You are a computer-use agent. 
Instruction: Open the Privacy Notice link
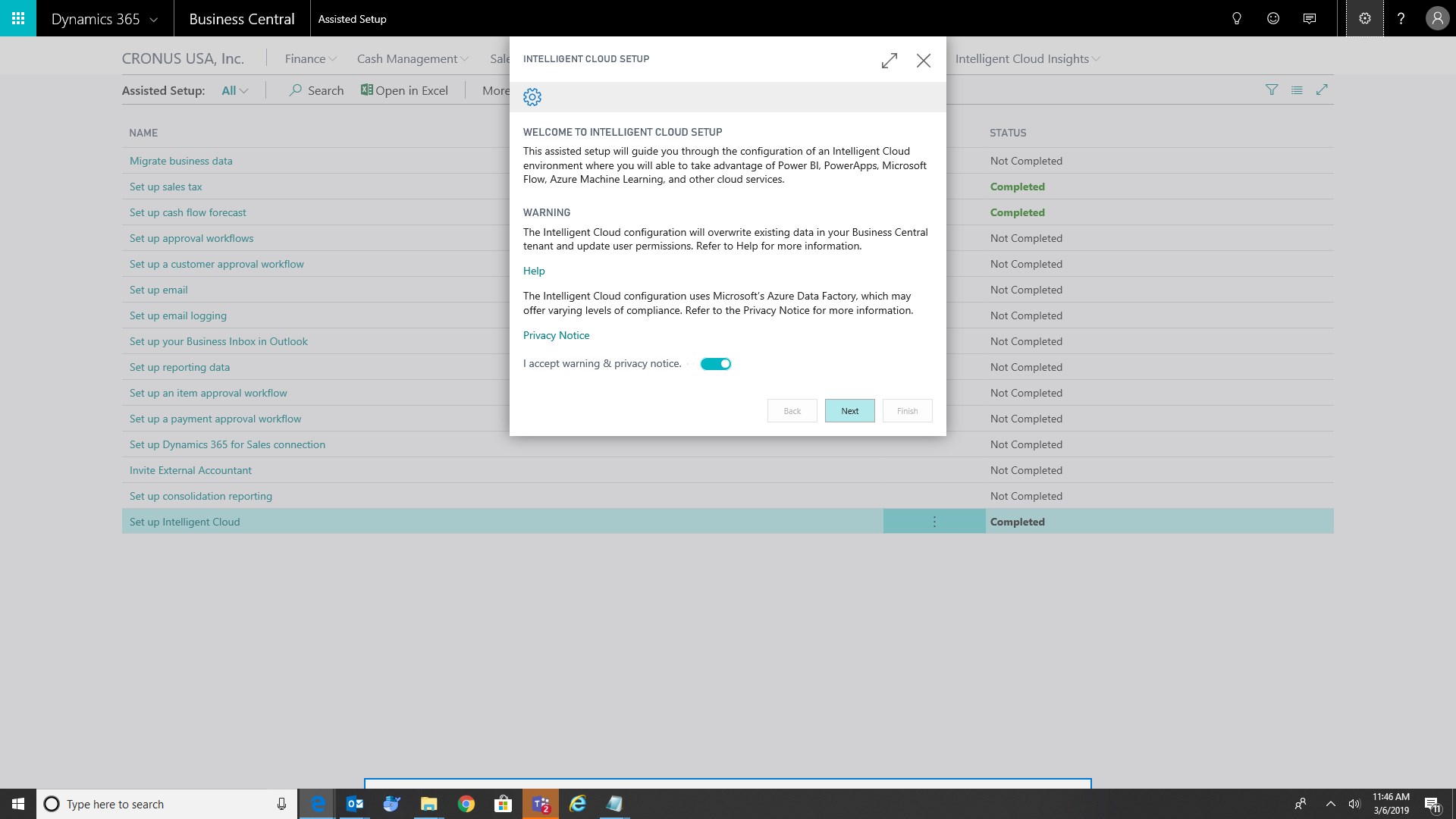click(556, 335)
